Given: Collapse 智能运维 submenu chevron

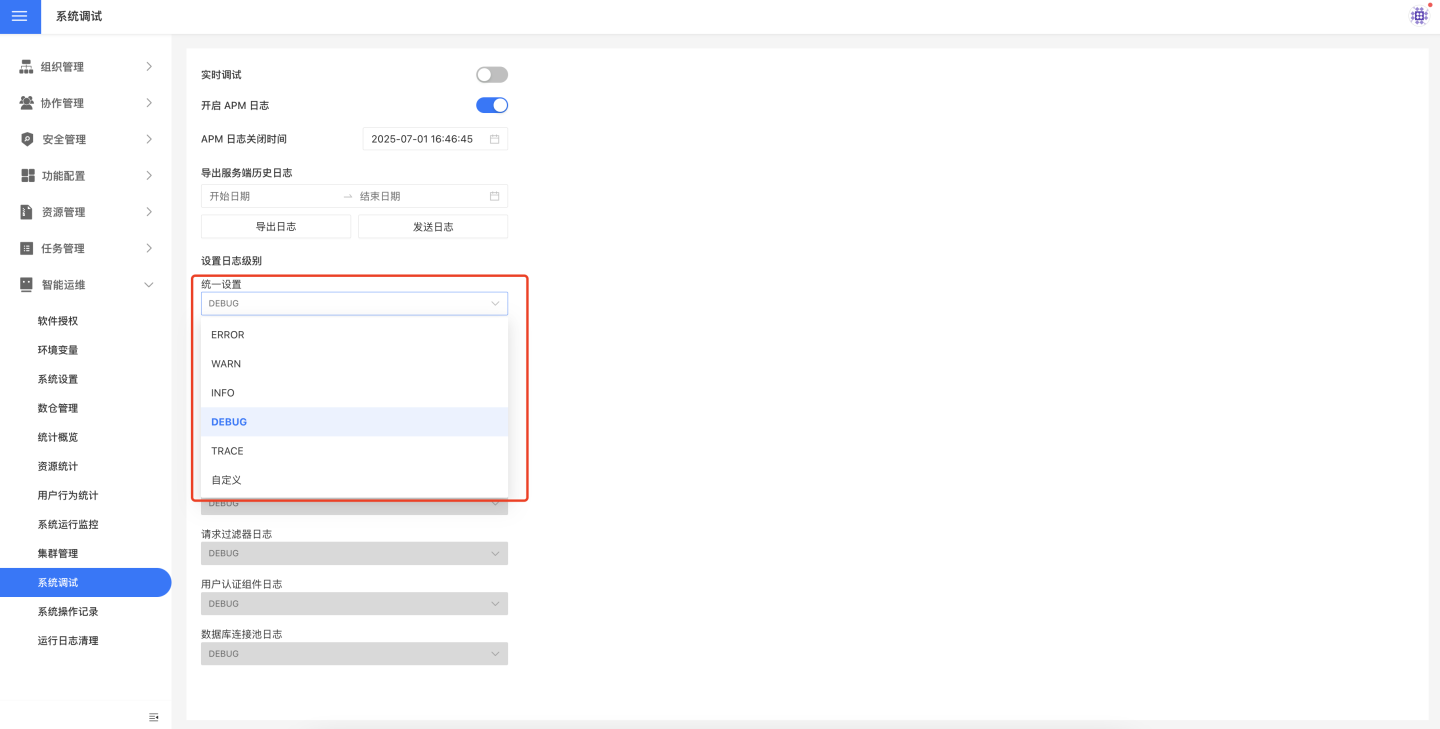Looking at the screenshot, I should point(149,285).
